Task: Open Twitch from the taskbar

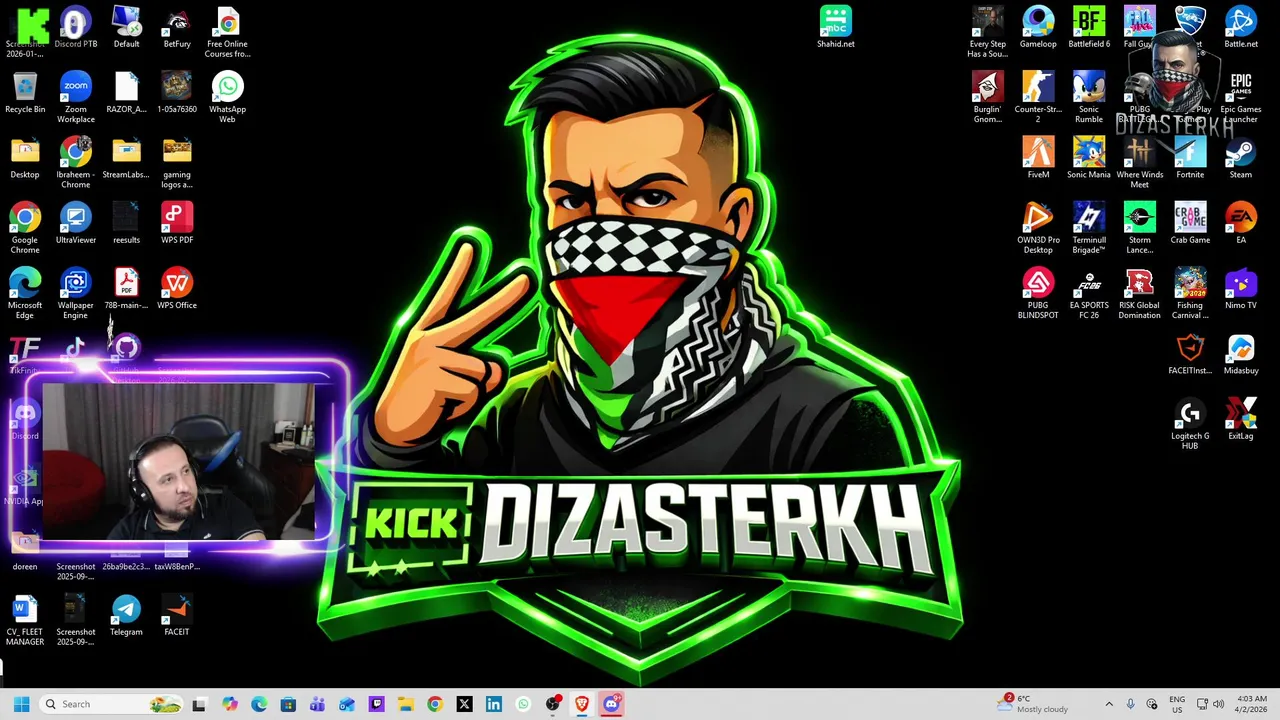Action: 376,704
